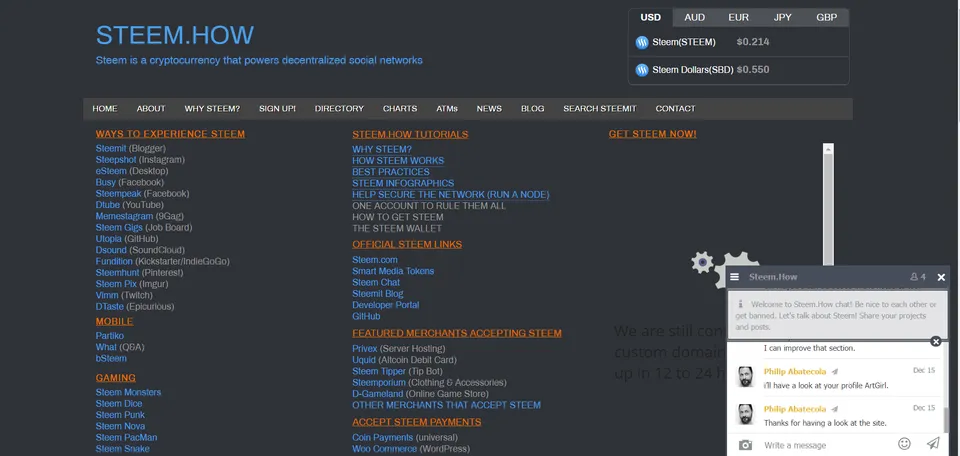960x456 pixels.
Task: Close the Steem.How chat widget
Action: 941,277
